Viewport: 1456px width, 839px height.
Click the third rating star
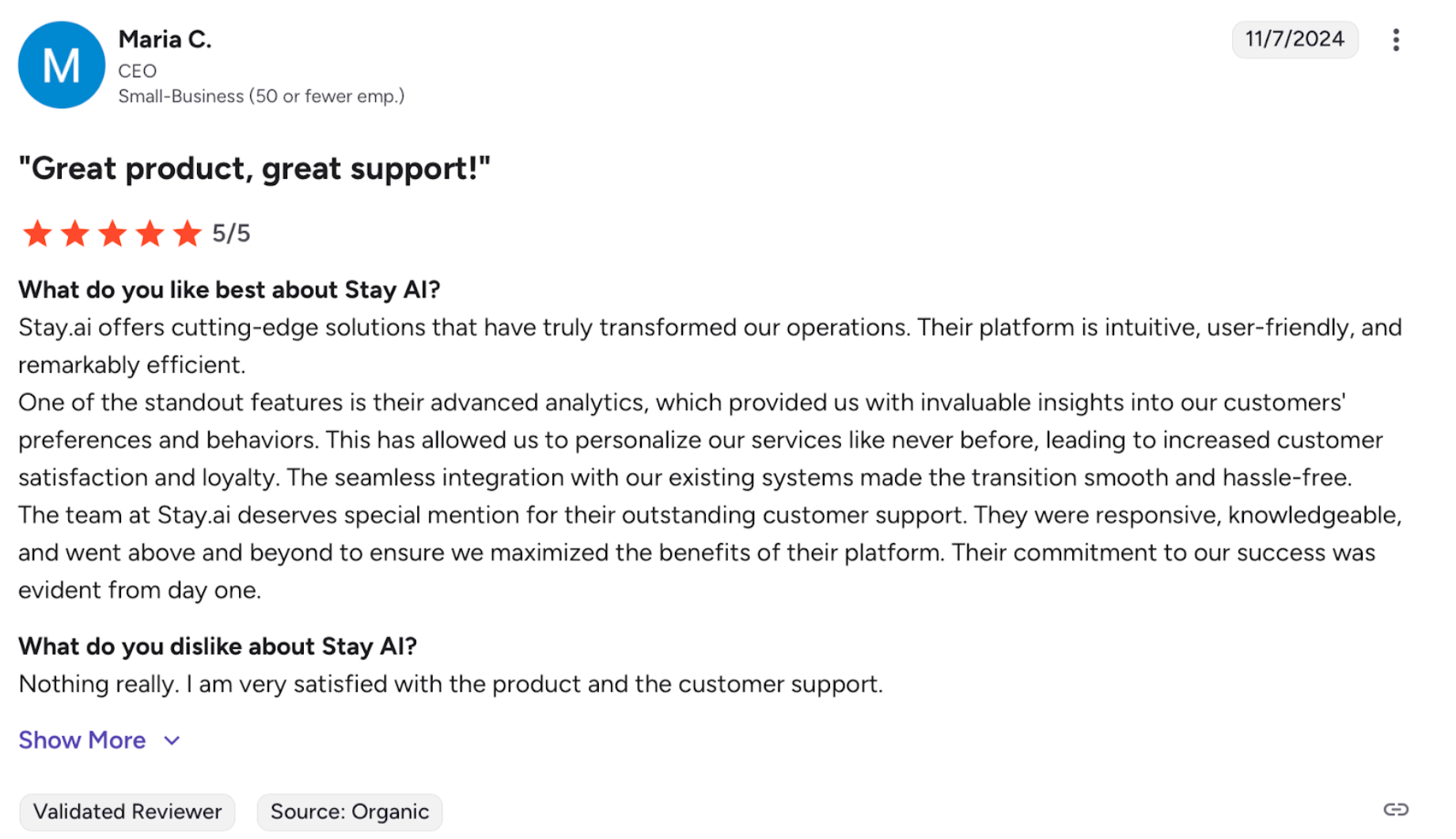[112, 233]
